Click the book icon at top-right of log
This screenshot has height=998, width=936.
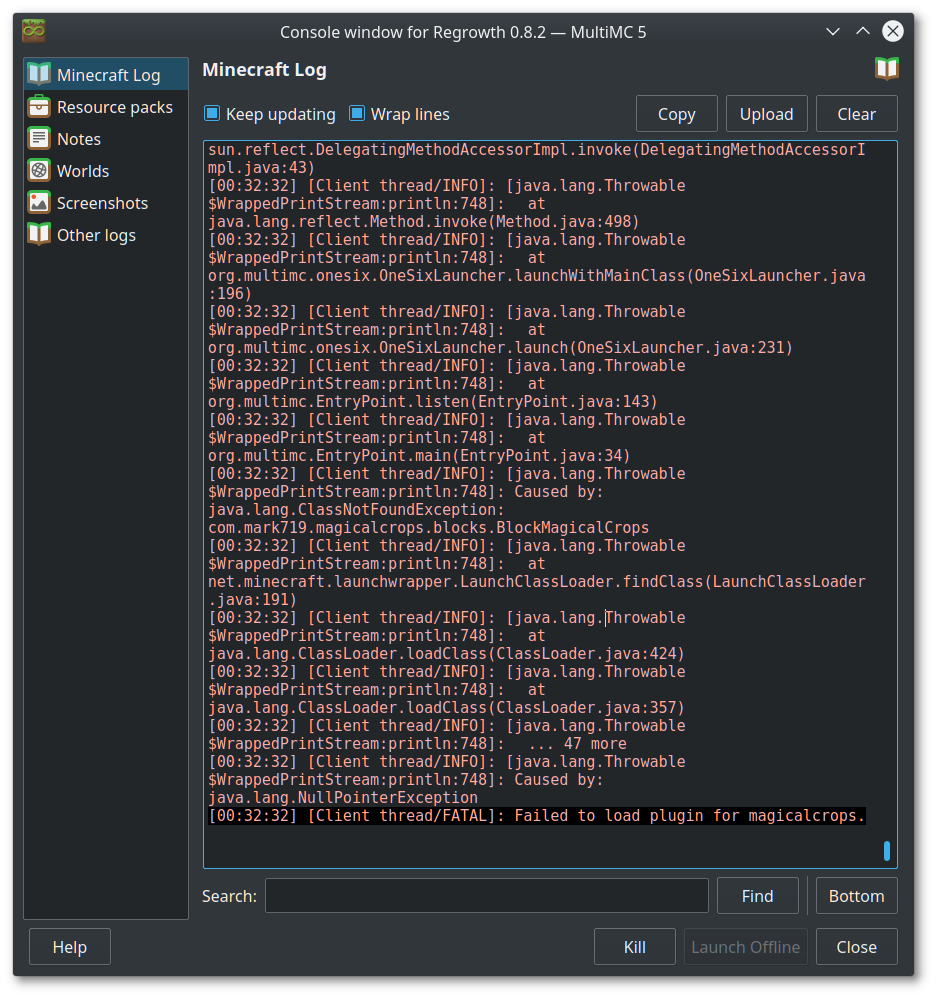click(886, 68)
